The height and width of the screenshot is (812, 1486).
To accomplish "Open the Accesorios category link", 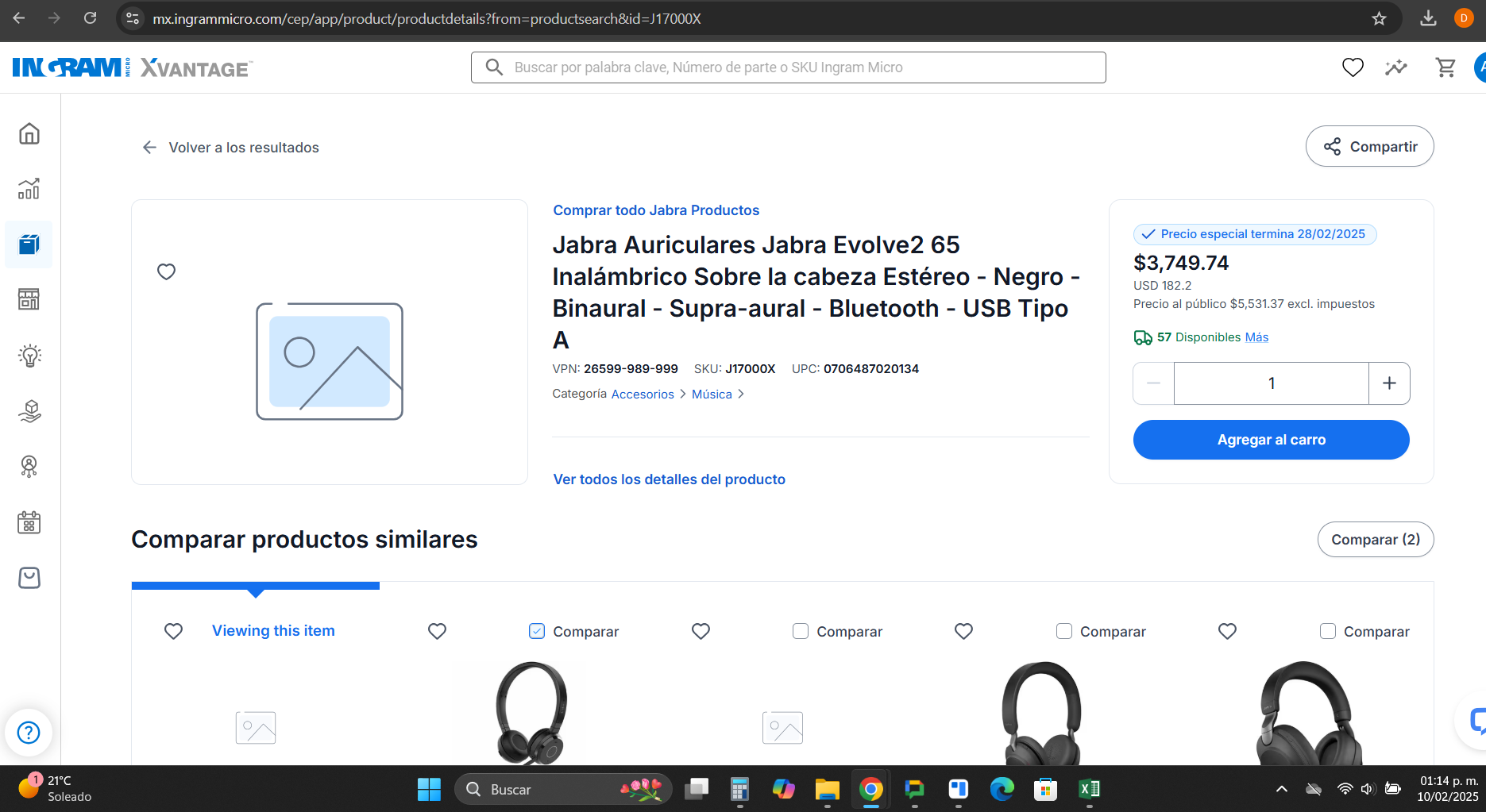I will [x=643, y=394].
